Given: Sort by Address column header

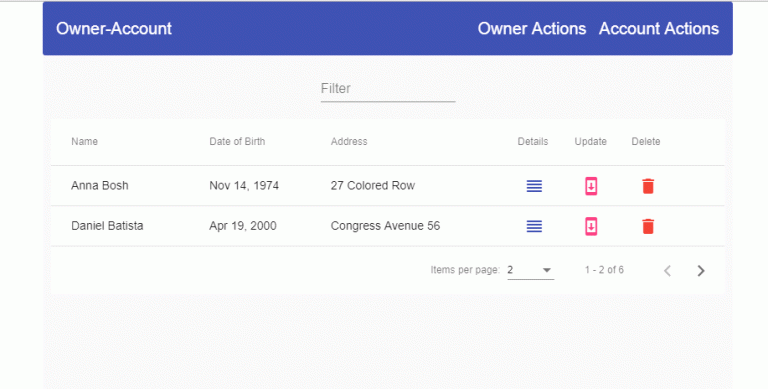Looking at the screenshot, I should 349,142.
